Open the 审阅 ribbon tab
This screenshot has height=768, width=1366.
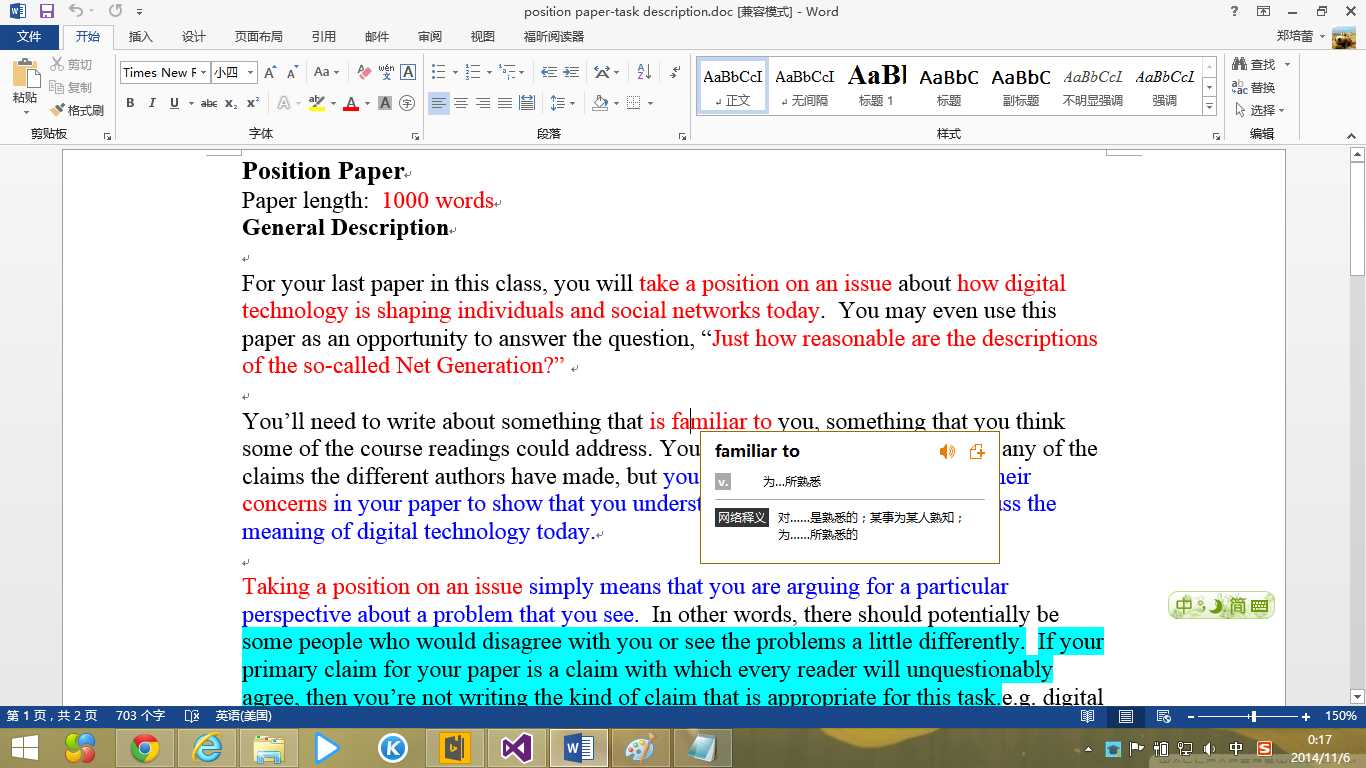430,37
